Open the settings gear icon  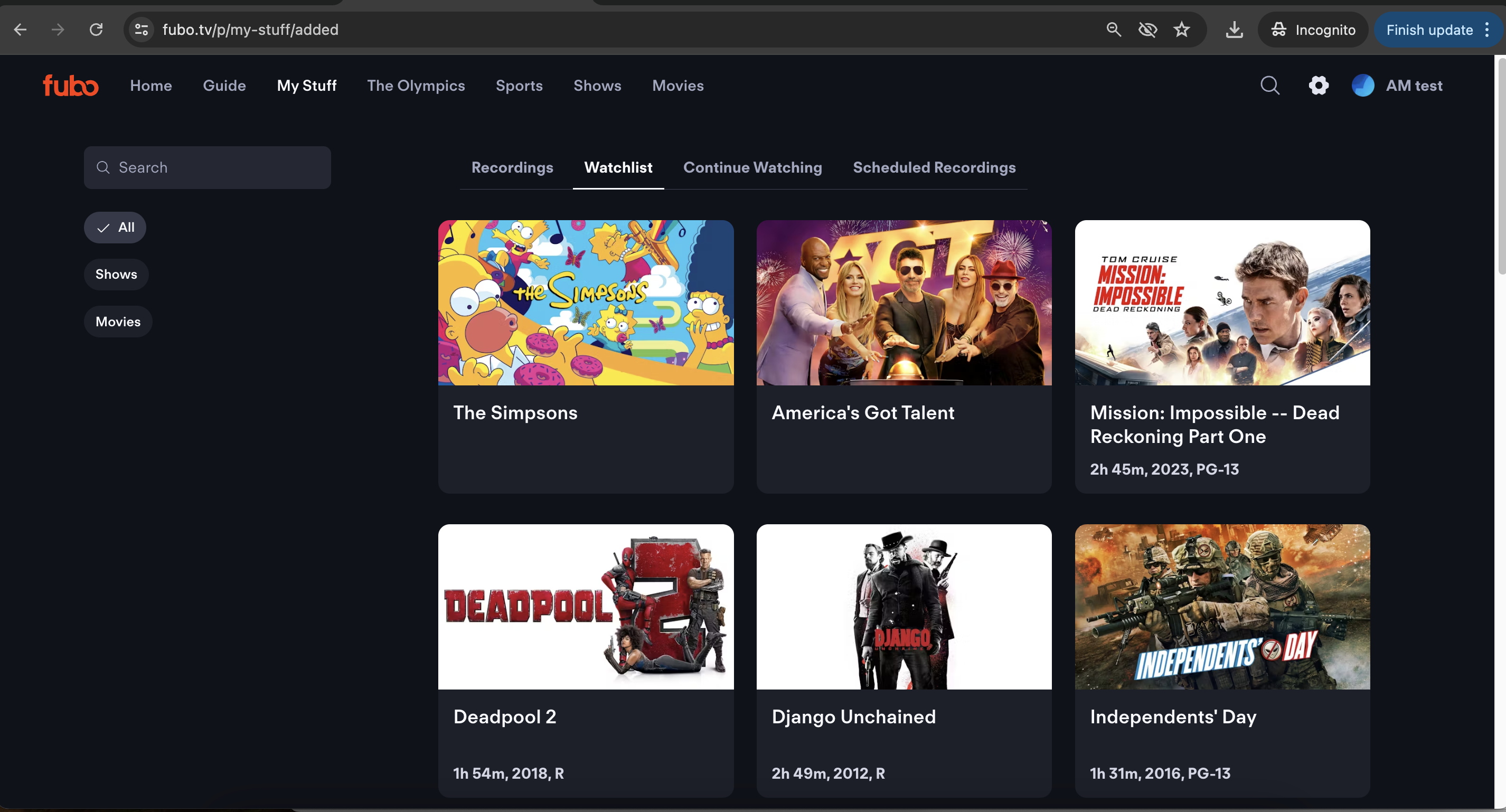coord(1319,86)
